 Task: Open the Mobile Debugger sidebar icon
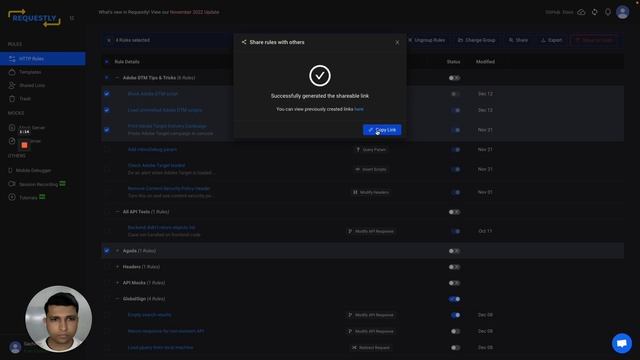coord(11,170)
